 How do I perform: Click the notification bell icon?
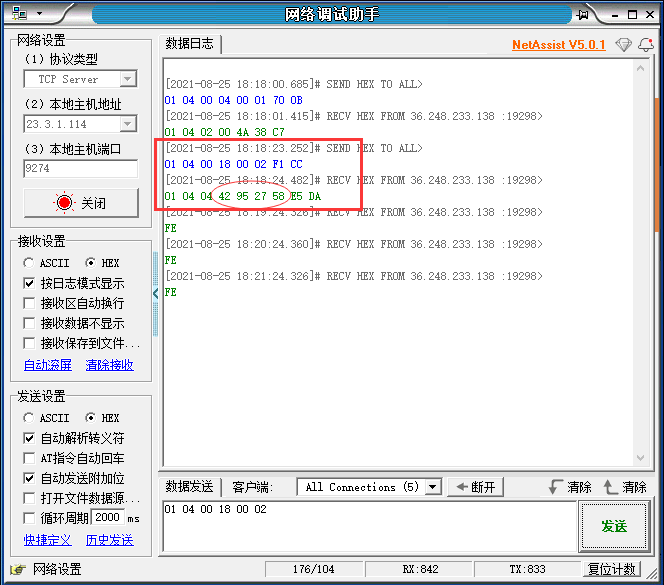tap(646, 45)
